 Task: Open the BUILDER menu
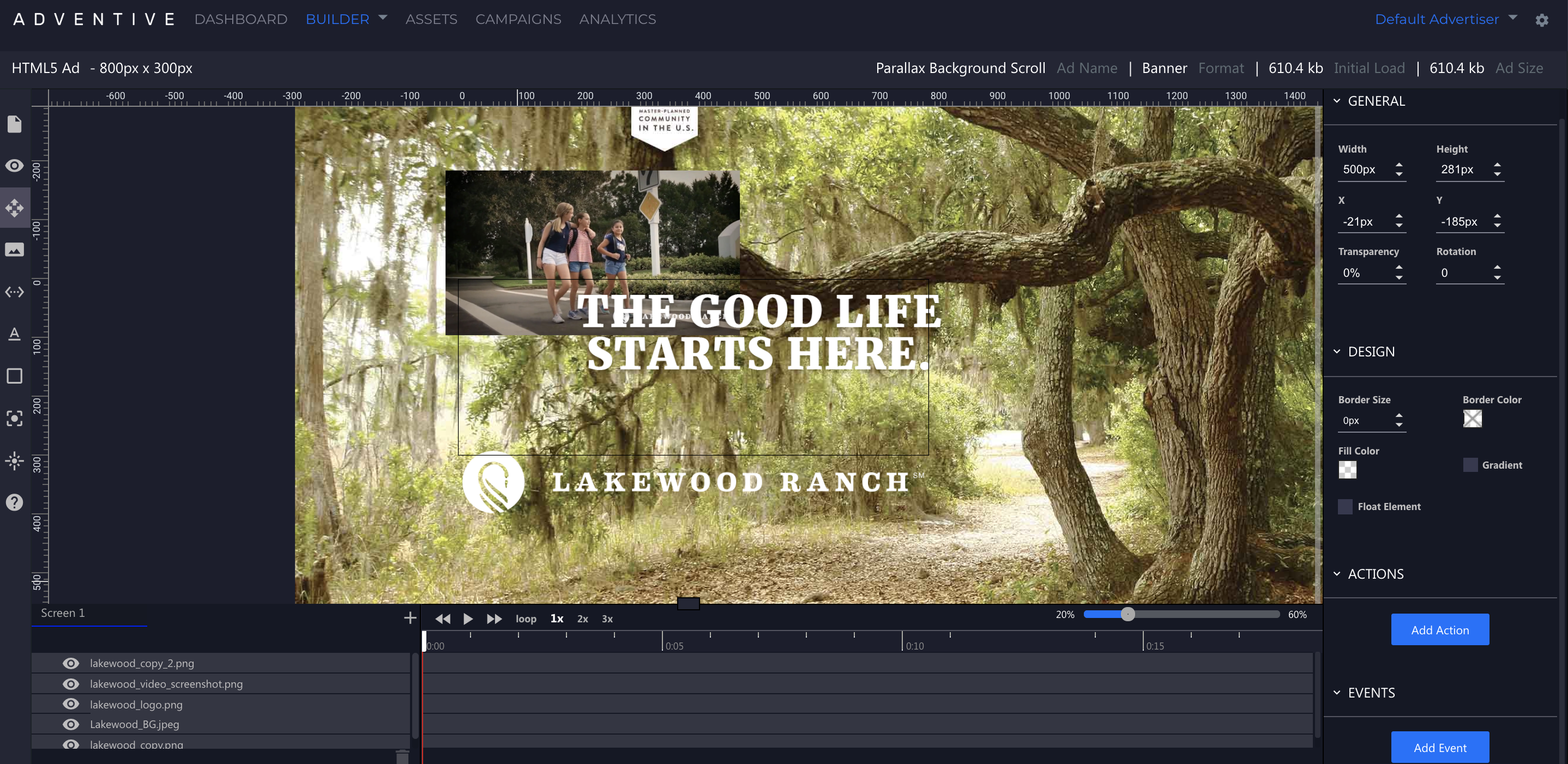click(337, 19)
